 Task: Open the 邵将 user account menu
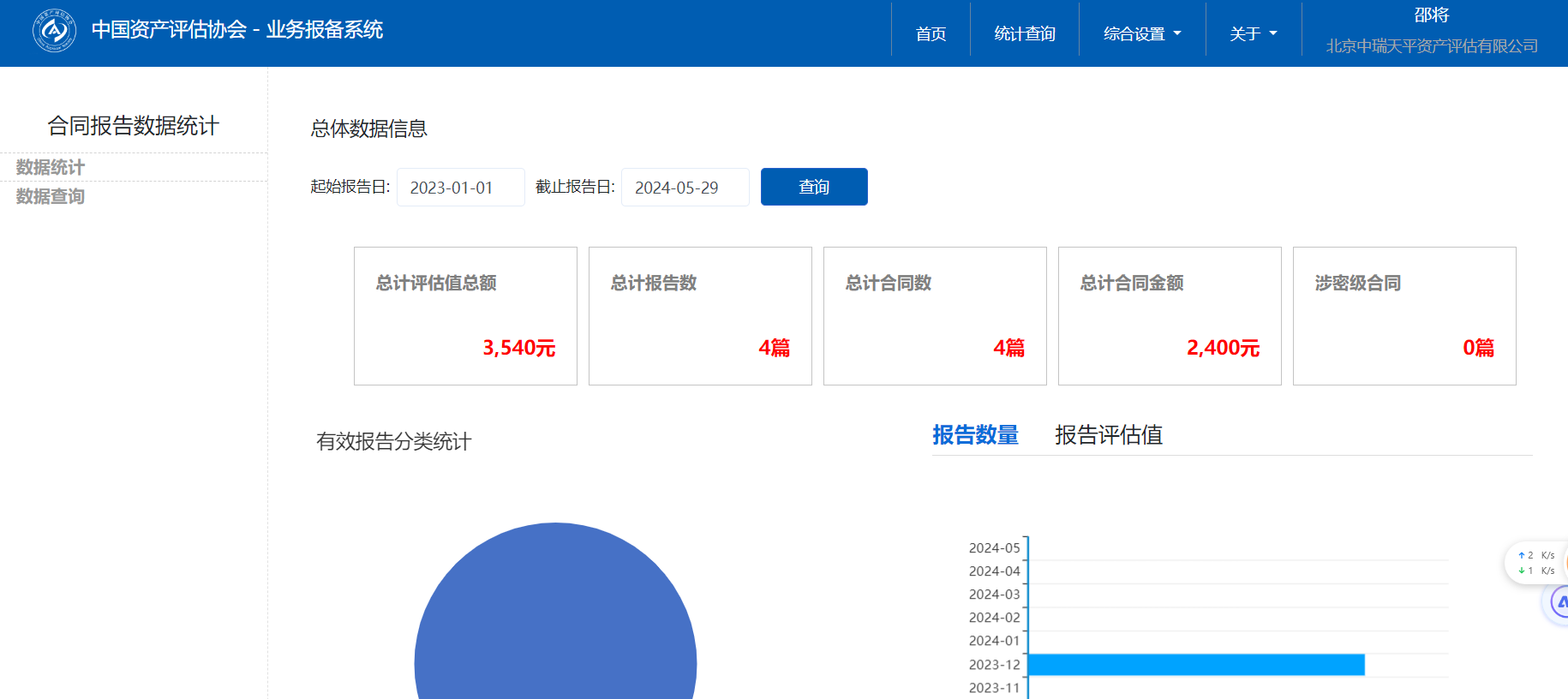1431,15
